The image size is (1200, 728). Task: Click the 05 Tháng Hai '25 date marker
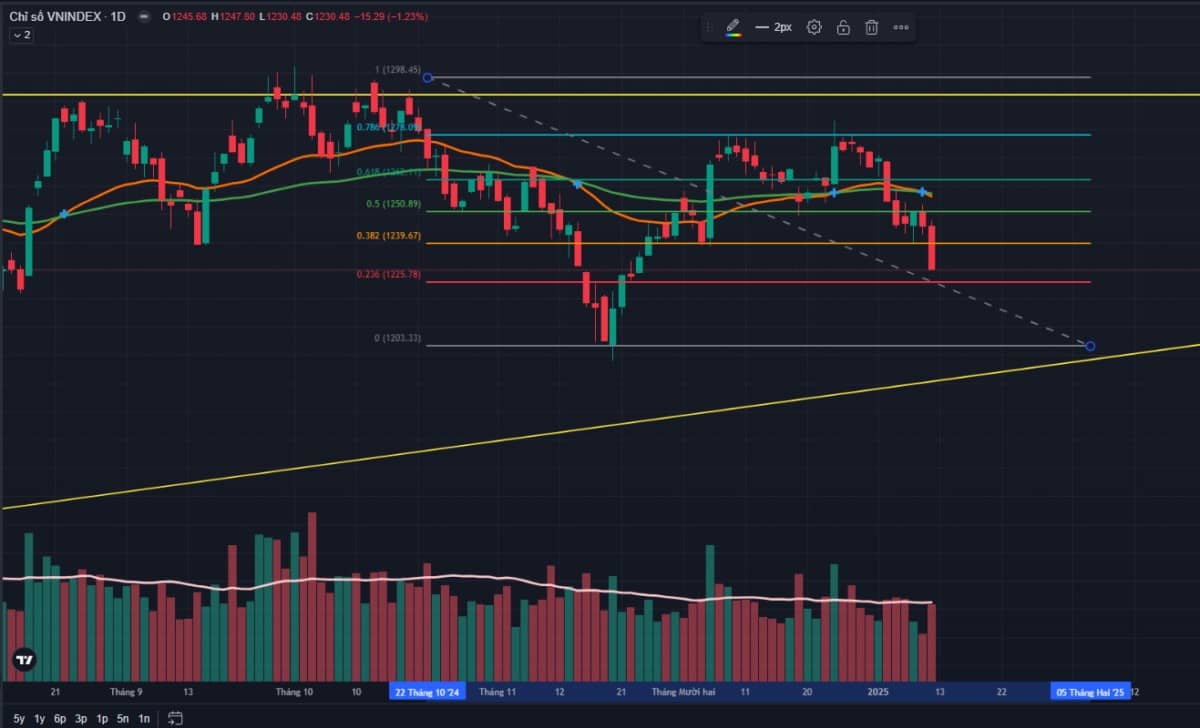[x=1091, y=692]
